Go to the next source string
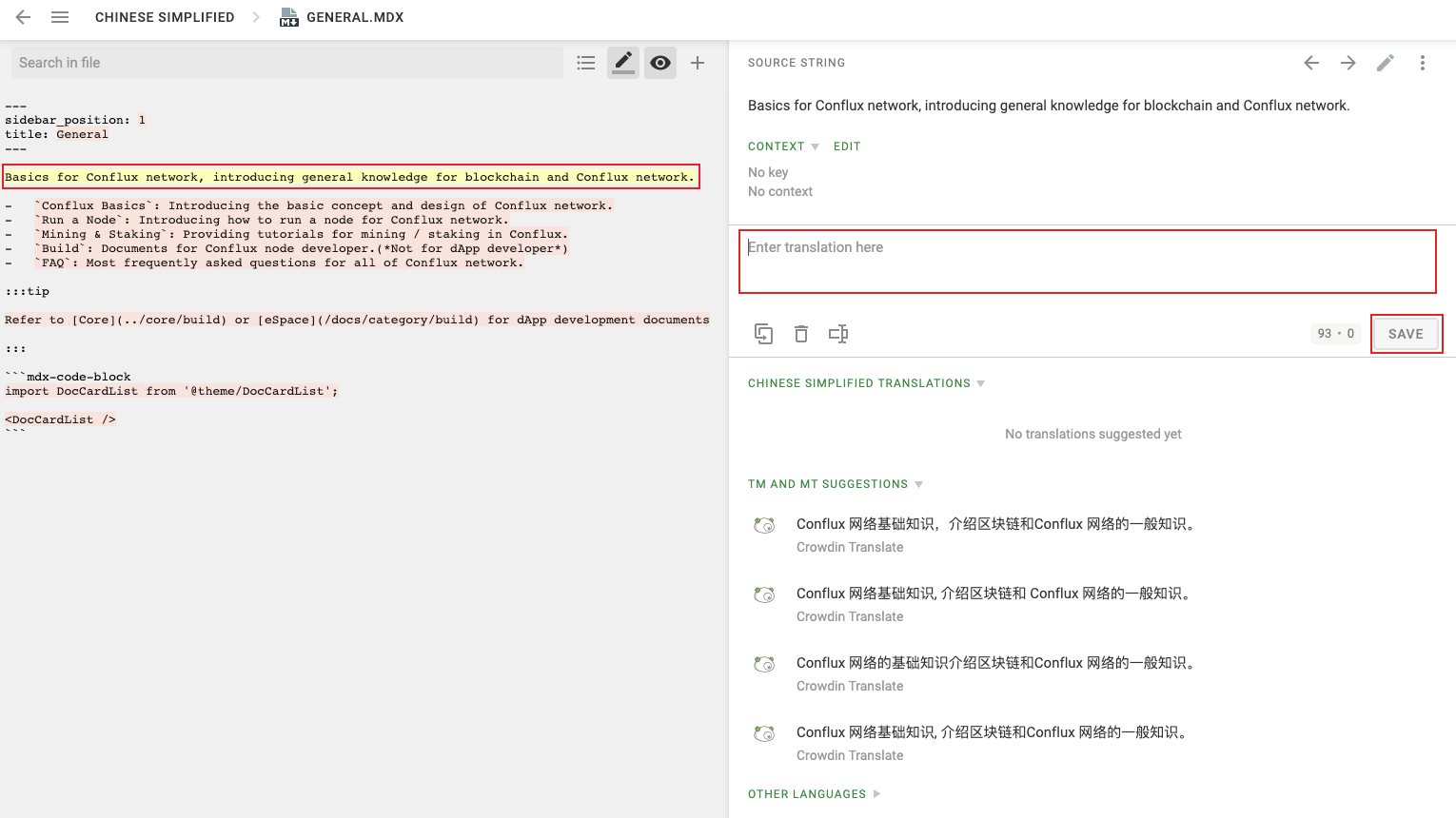The width and height of the screenshot is (1456, 818). pyautogui.click(x=1348, y=63)
